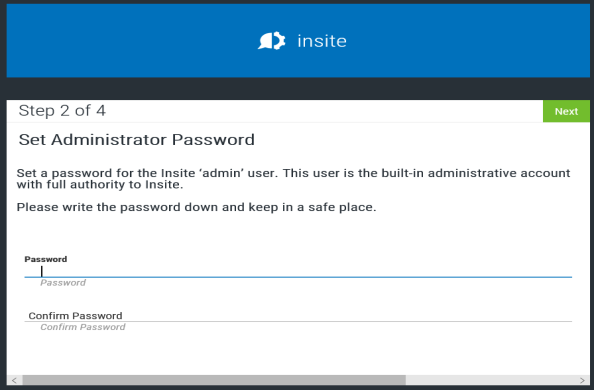Click the horizontal scrollbar right arrow
Screen dimensions: 594x390
(x=582, y=380)
